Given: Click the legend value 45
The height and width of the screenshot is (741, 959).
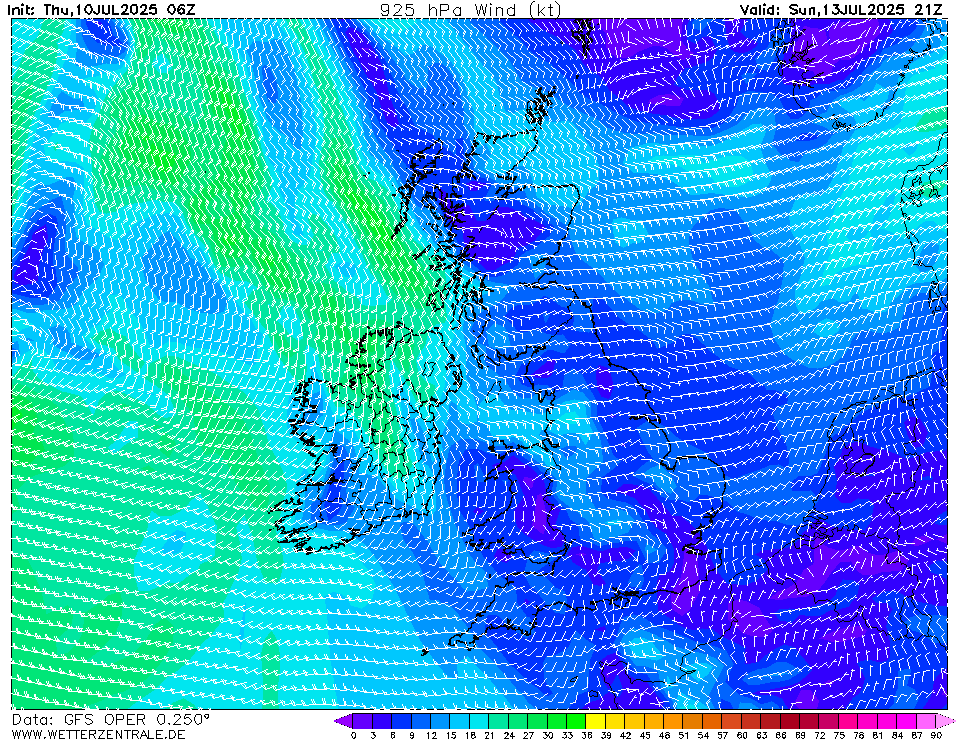Looking at the screenshot, I should coord(645,735).
